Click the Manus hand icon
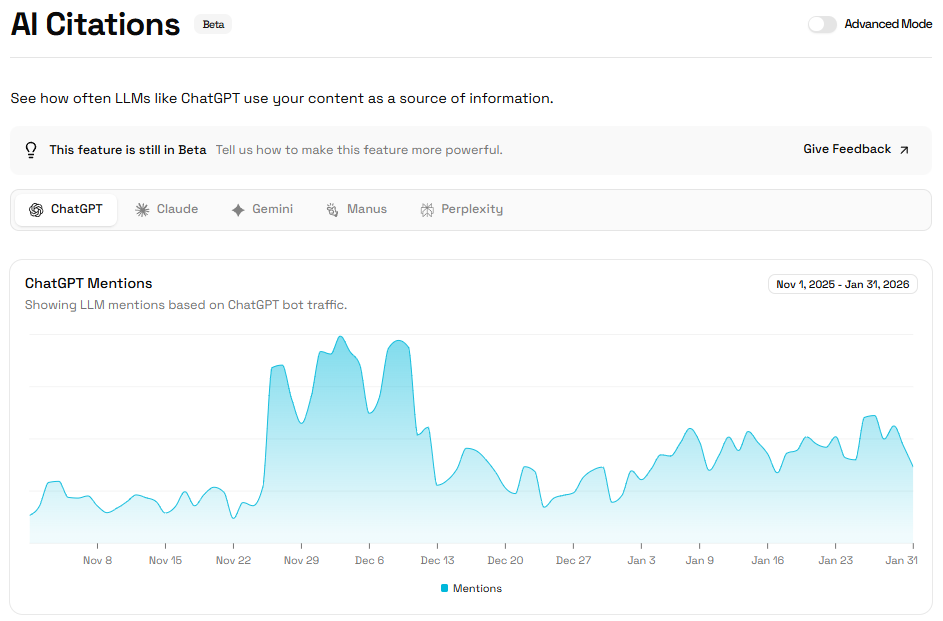Image resolution: width=943 pixels, height=621 pixels. pos(330,209)
